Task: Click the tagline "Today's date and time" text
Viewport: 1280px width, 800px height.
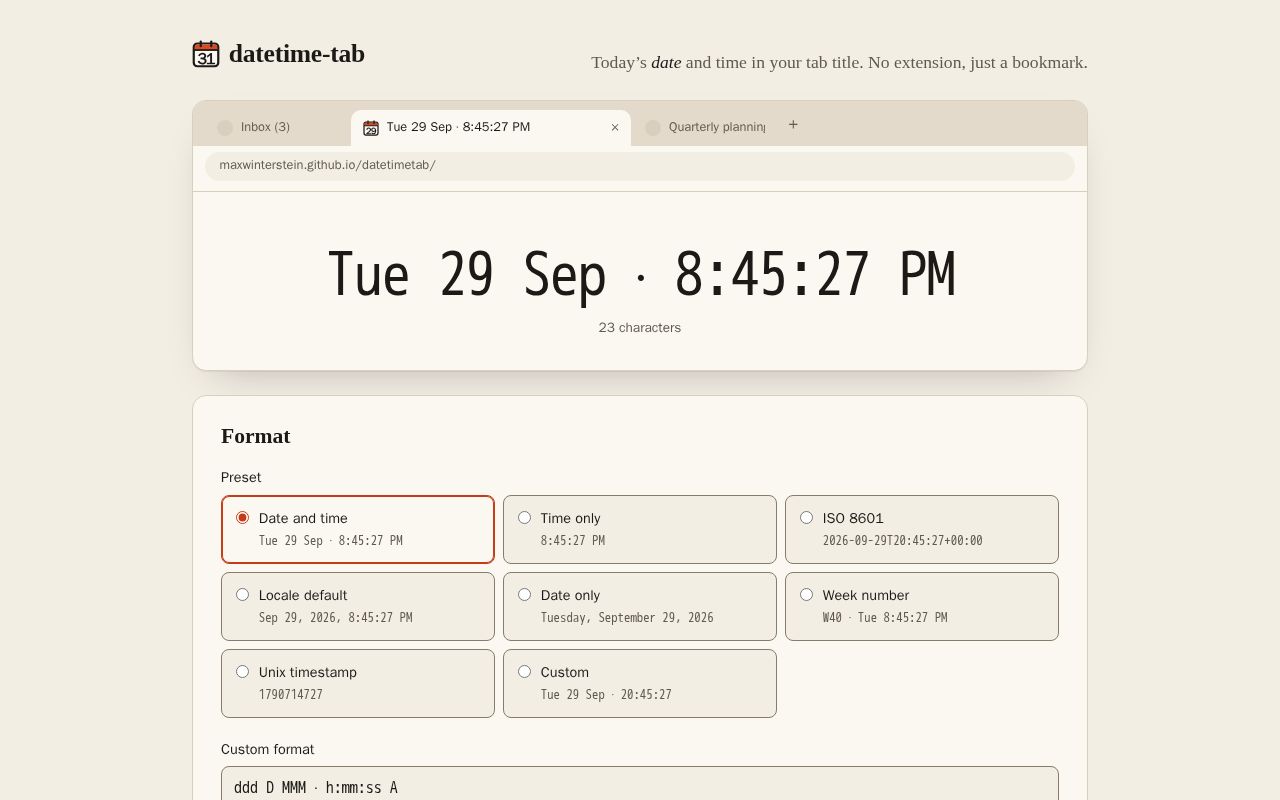Action: coord(839,62)
